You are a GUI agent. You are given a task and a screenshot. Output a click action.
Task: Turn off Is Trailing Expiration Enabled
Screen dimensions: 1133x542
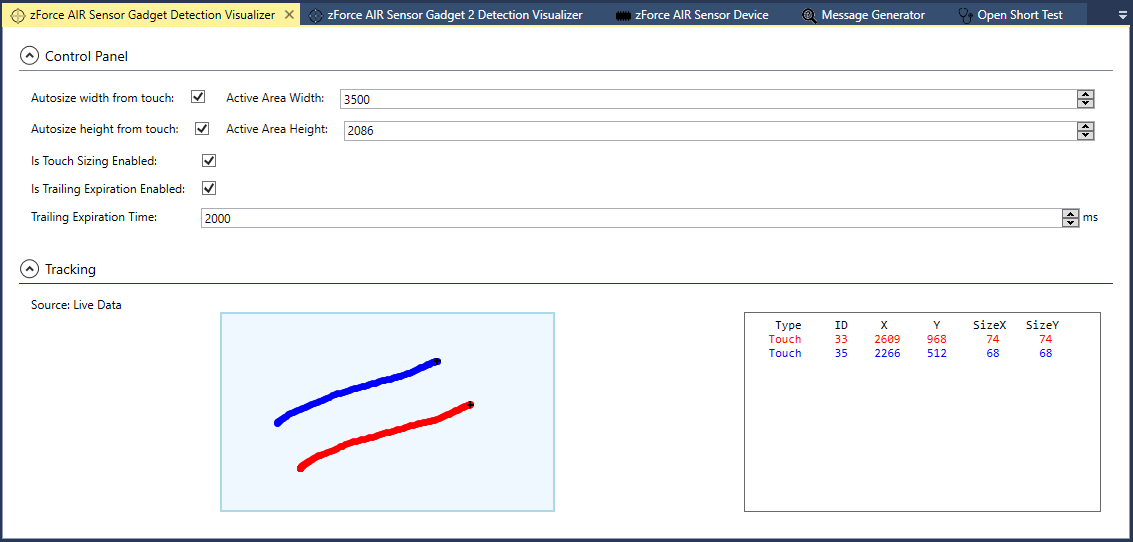click(x=209, y=188)
